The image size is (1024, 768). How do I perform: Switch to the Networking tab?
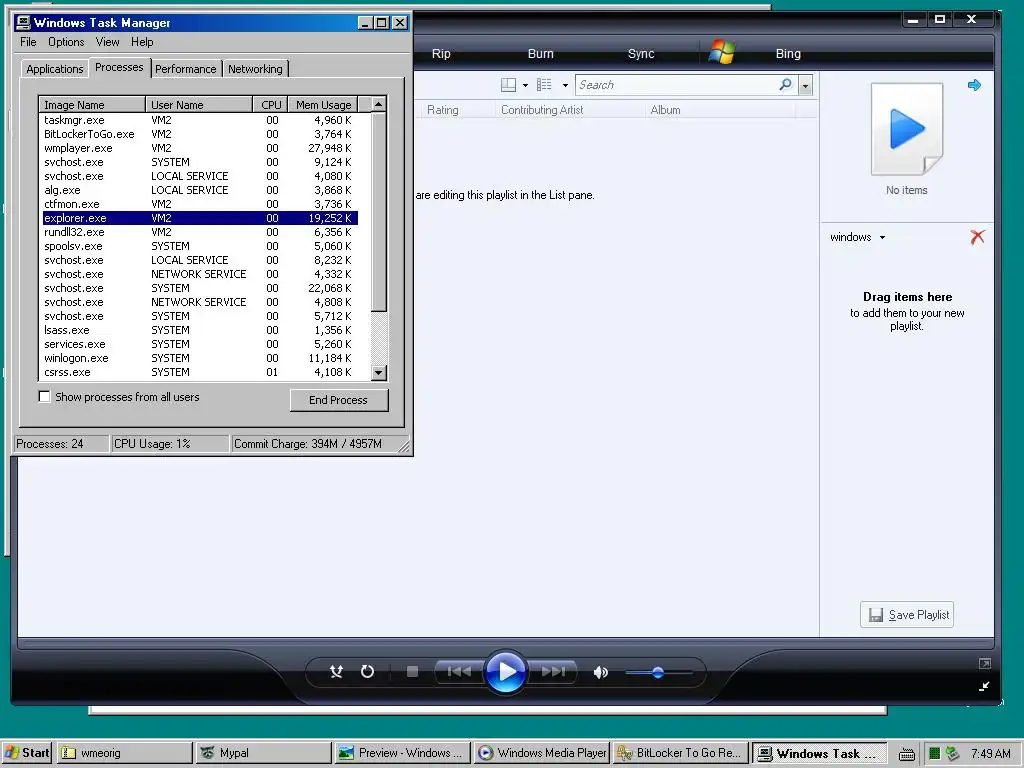pos(255,69)
